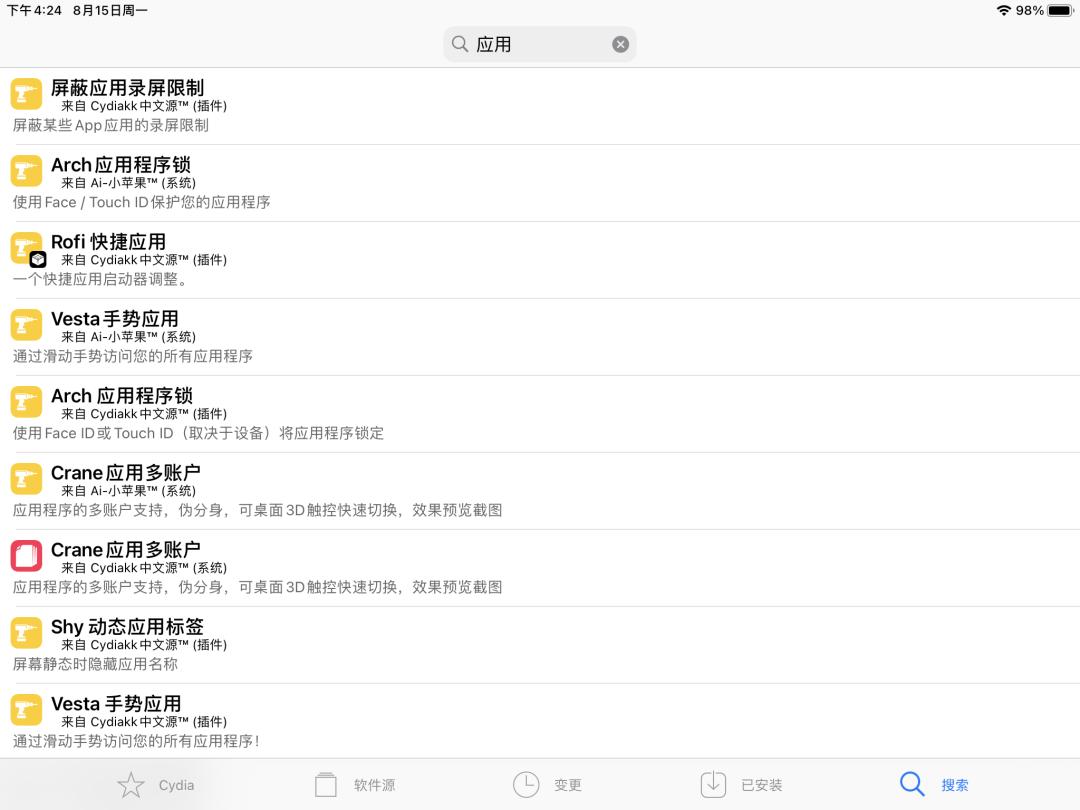The width and height of the screenshot is (1080, 810).
Task: Switch to the 变更 tab
Action: (547, 785)
